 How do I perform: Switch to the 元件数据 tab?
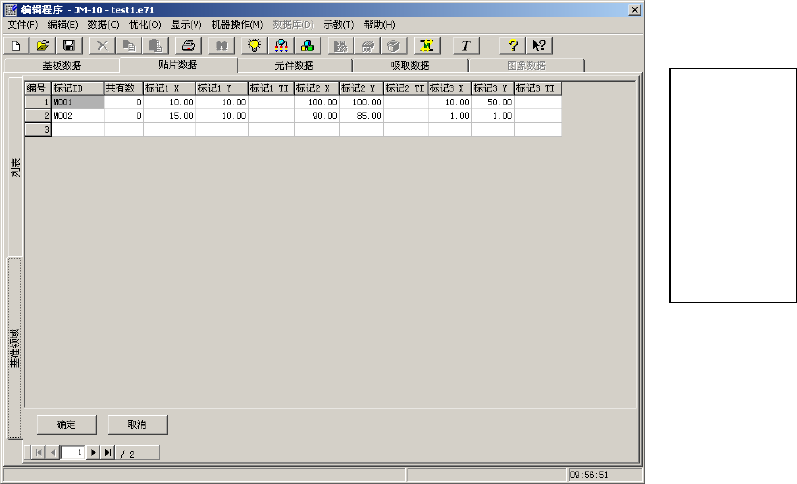pyautogui.click(x=294, y=66)
